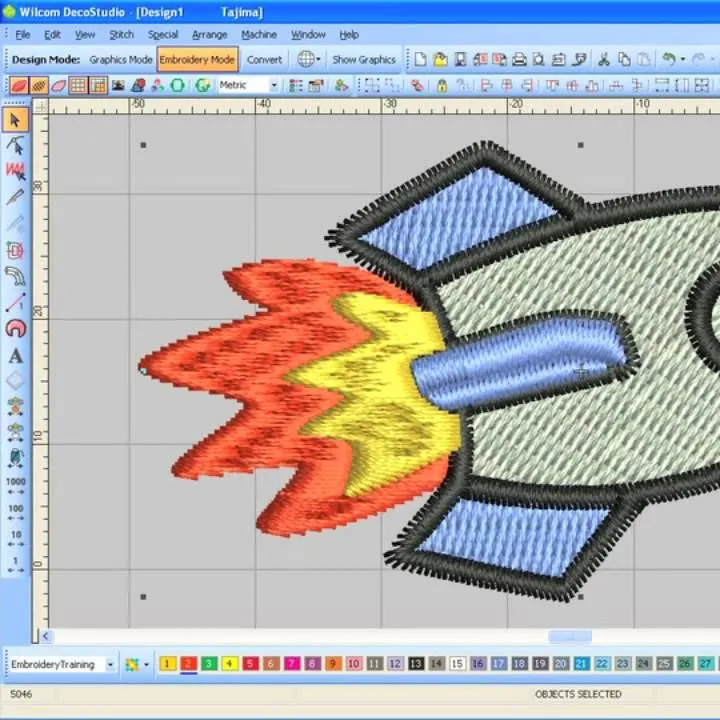Image resolution: width=720 pixels, height=720 pixels.
Task: Open the File menu
Action: pos(22,34)
